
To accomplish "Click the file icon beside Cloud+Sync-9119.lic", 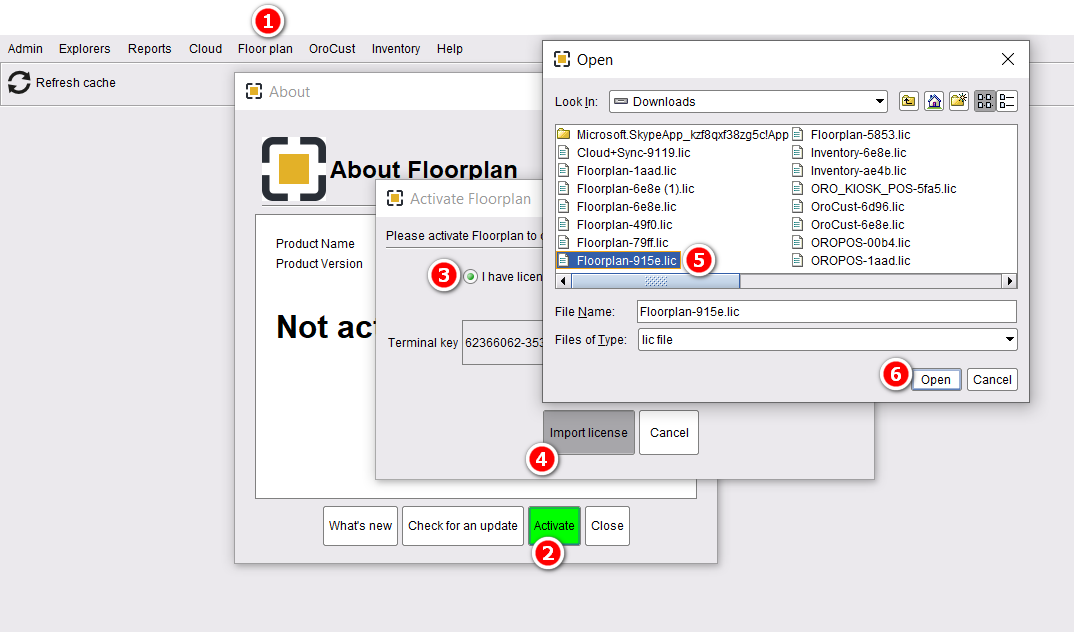I will pyautogui.click(x=564, y=152).
